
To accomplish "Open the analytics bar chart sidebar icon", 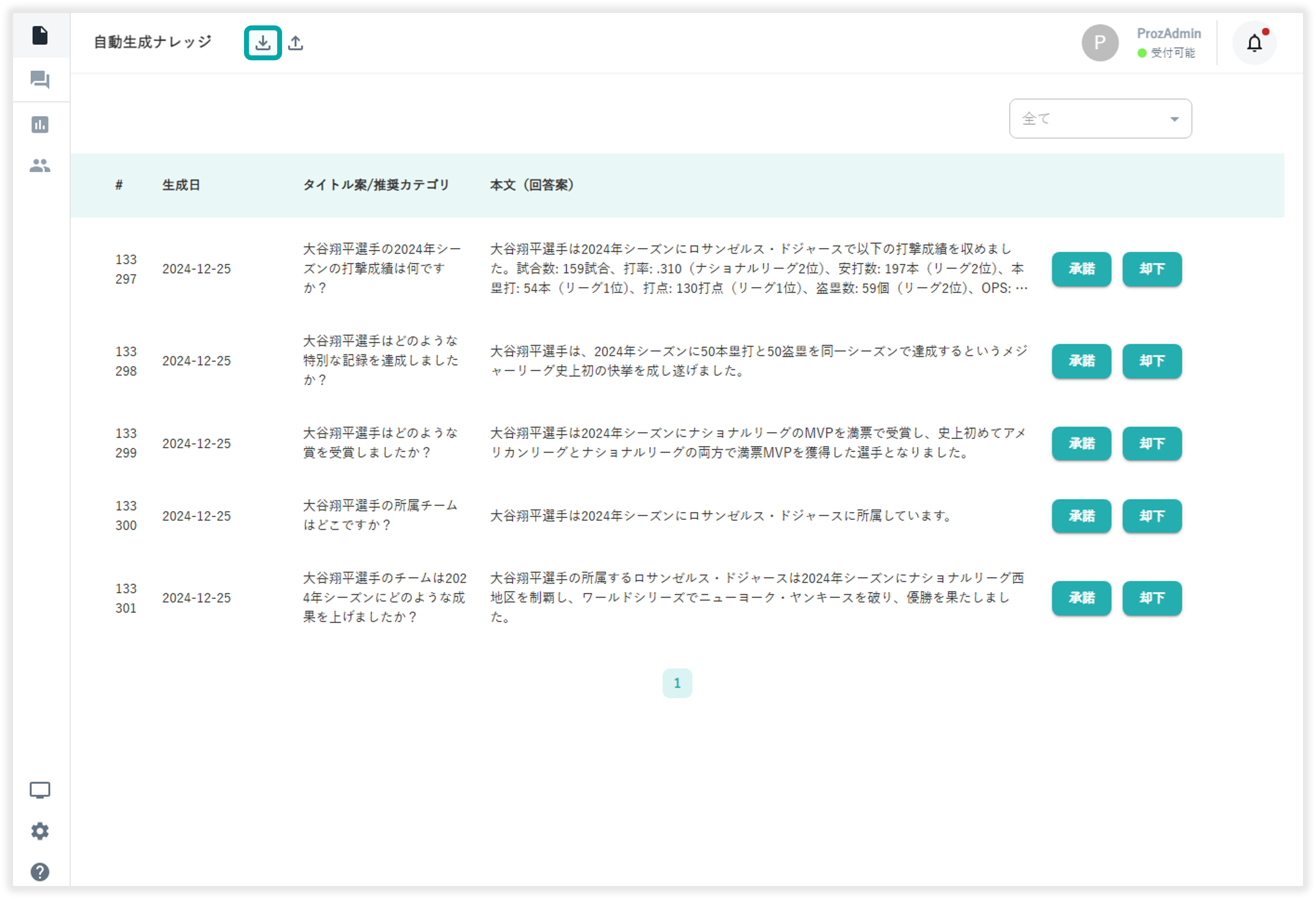I will click(x=39, y=124).
